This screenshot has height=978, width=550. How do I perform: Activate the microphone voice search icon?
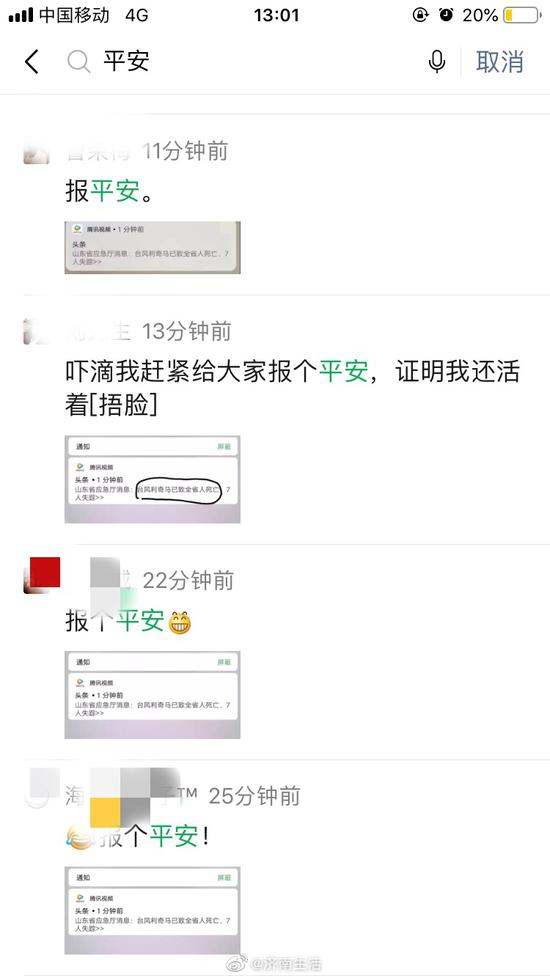(x=437, y=62)
